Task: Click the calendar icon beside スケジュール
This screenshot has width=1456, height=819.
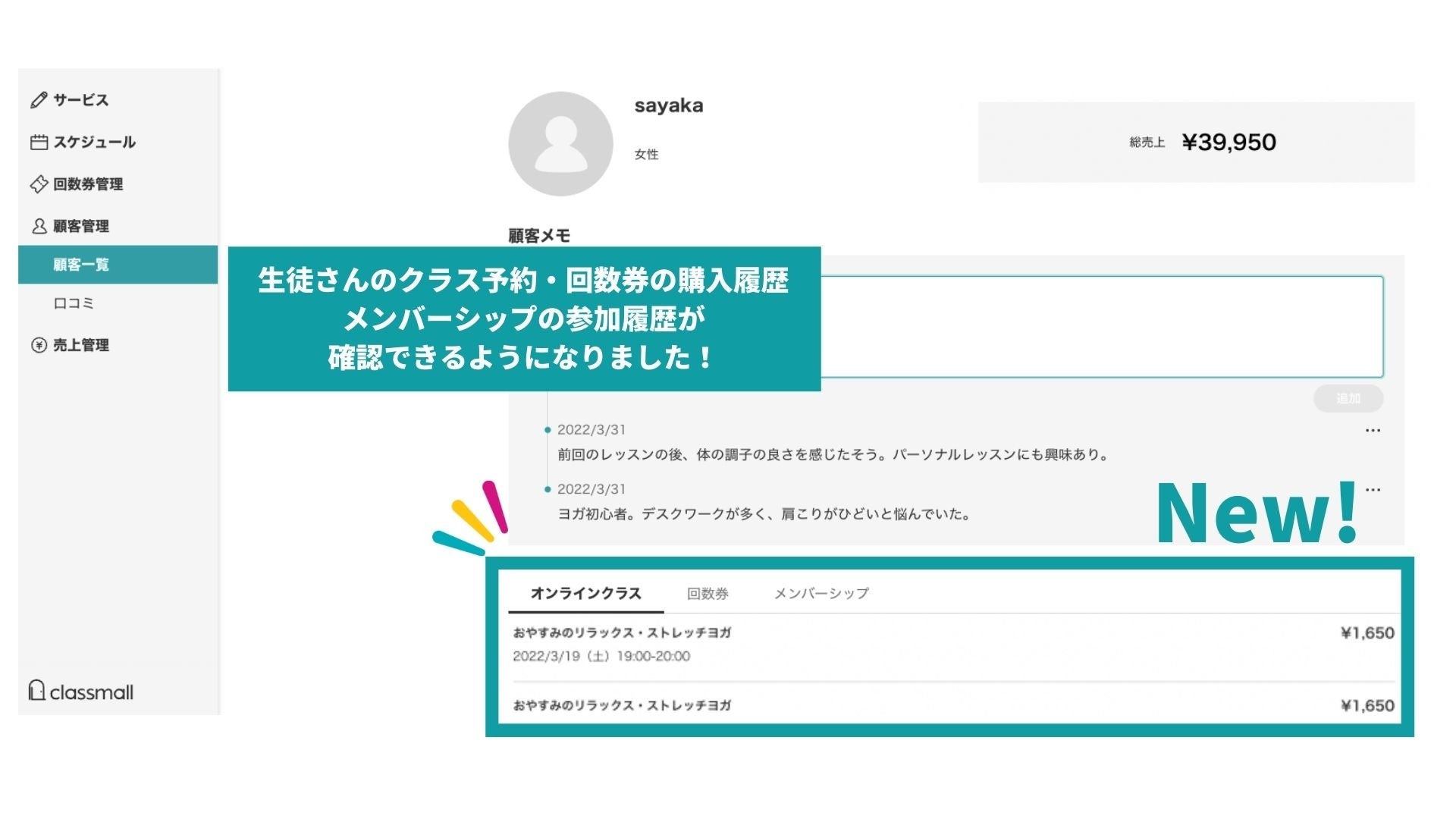Action: click(x=39, y=142)
